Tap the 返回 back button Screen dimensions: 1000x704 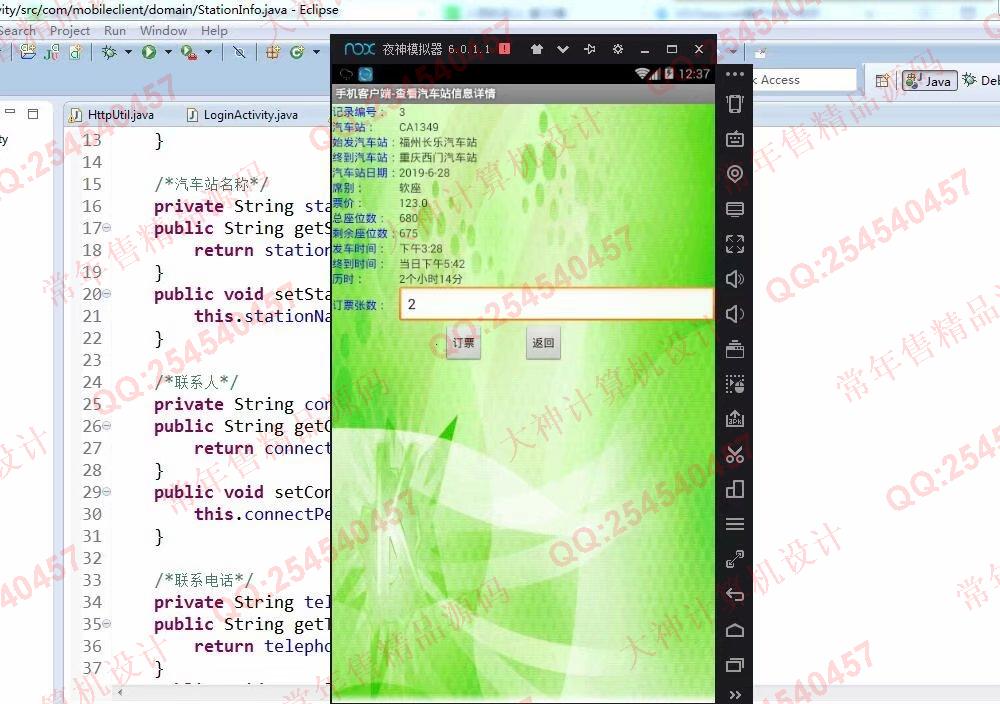(543, 343)
